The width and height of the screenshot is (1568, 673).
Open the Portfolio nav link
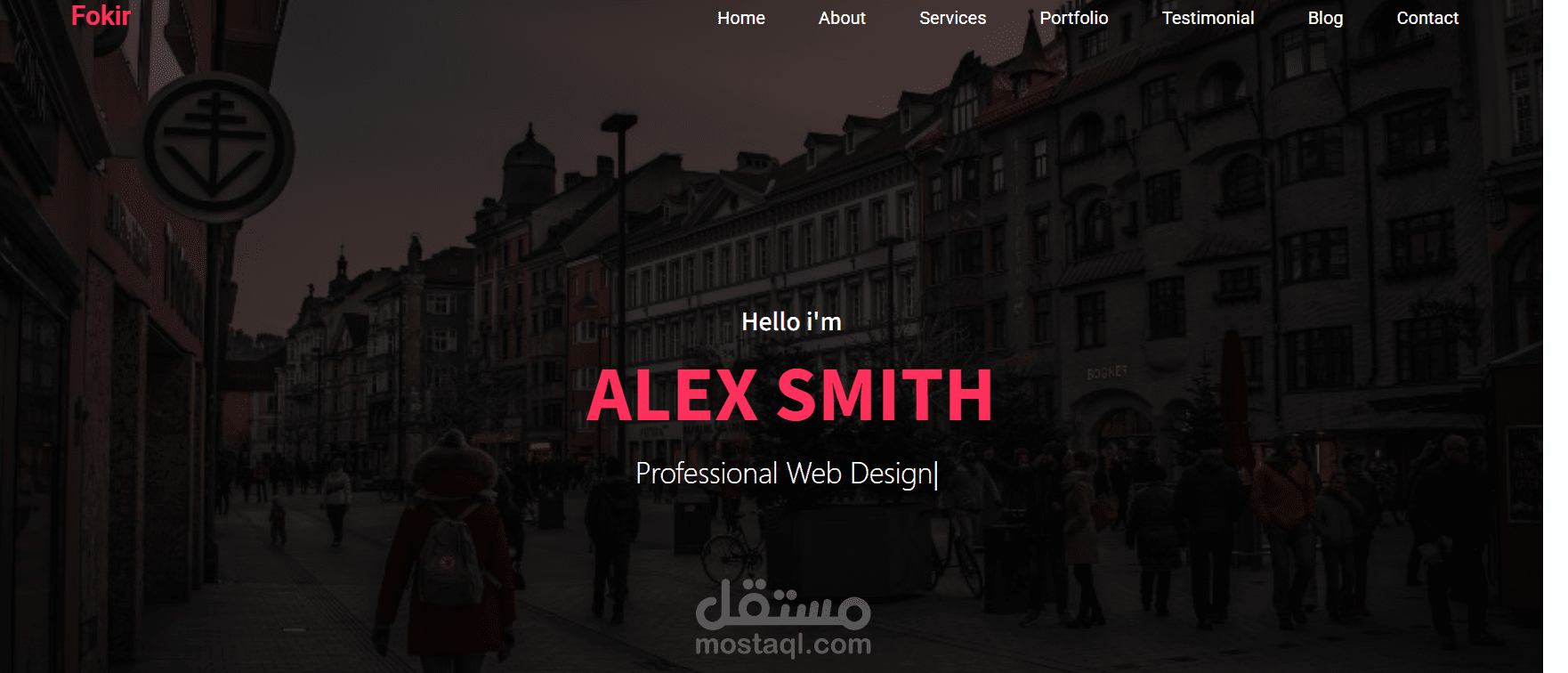click(x=1073, y=18)
